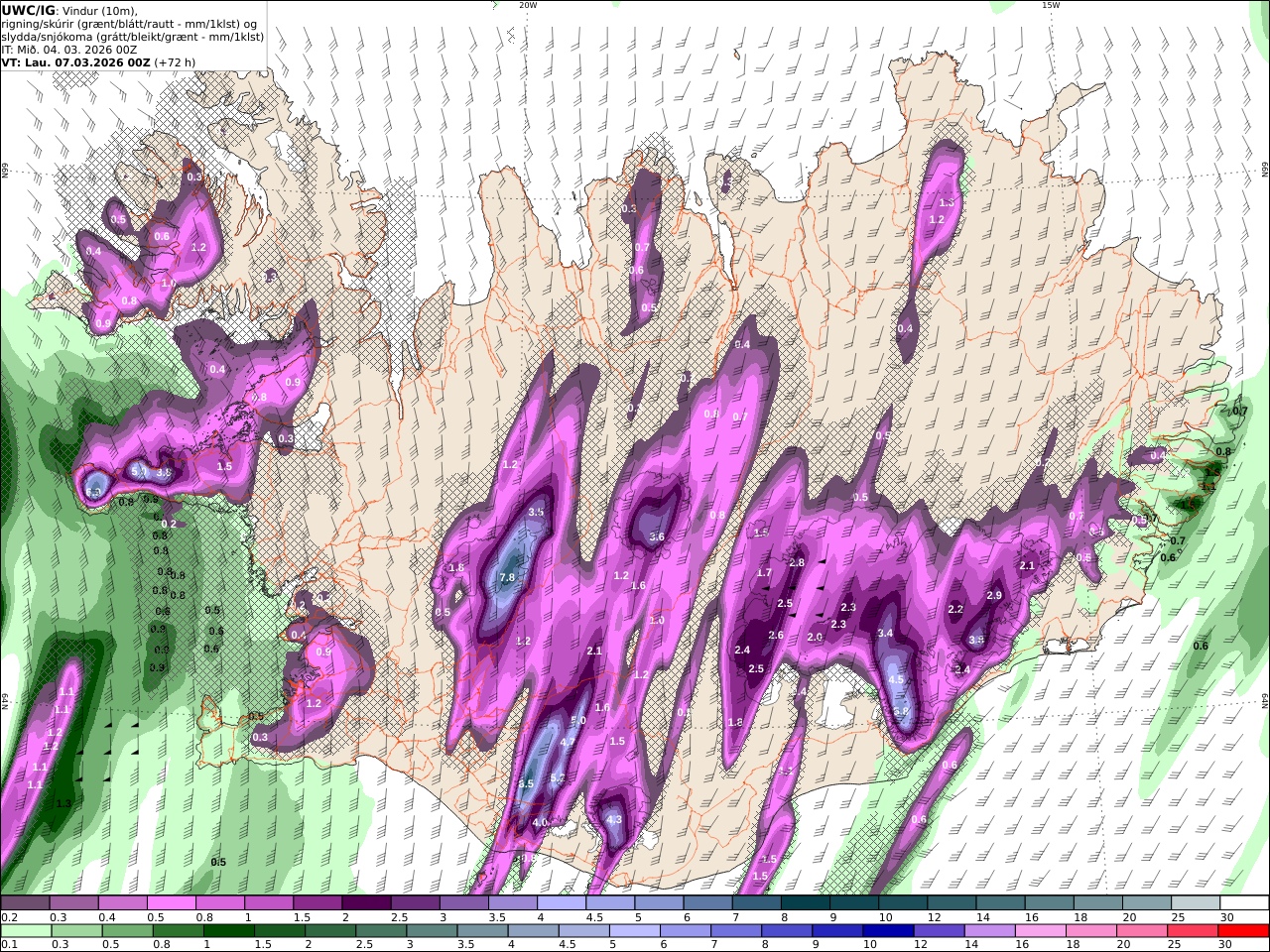
Task: Click the '66N' latitude label on the right edge
Action: click(1265, 171)
